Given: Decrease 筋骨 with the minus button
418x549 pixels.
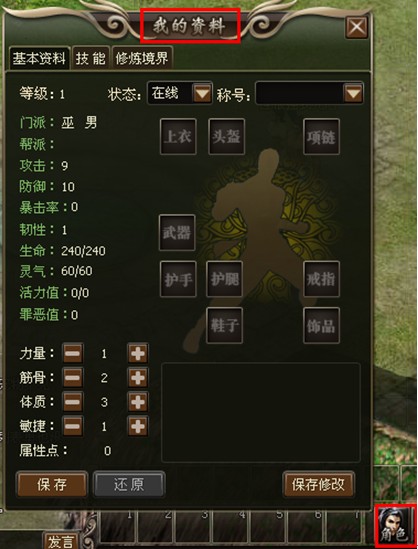Looking at the screenshot, I should point(73,378).
